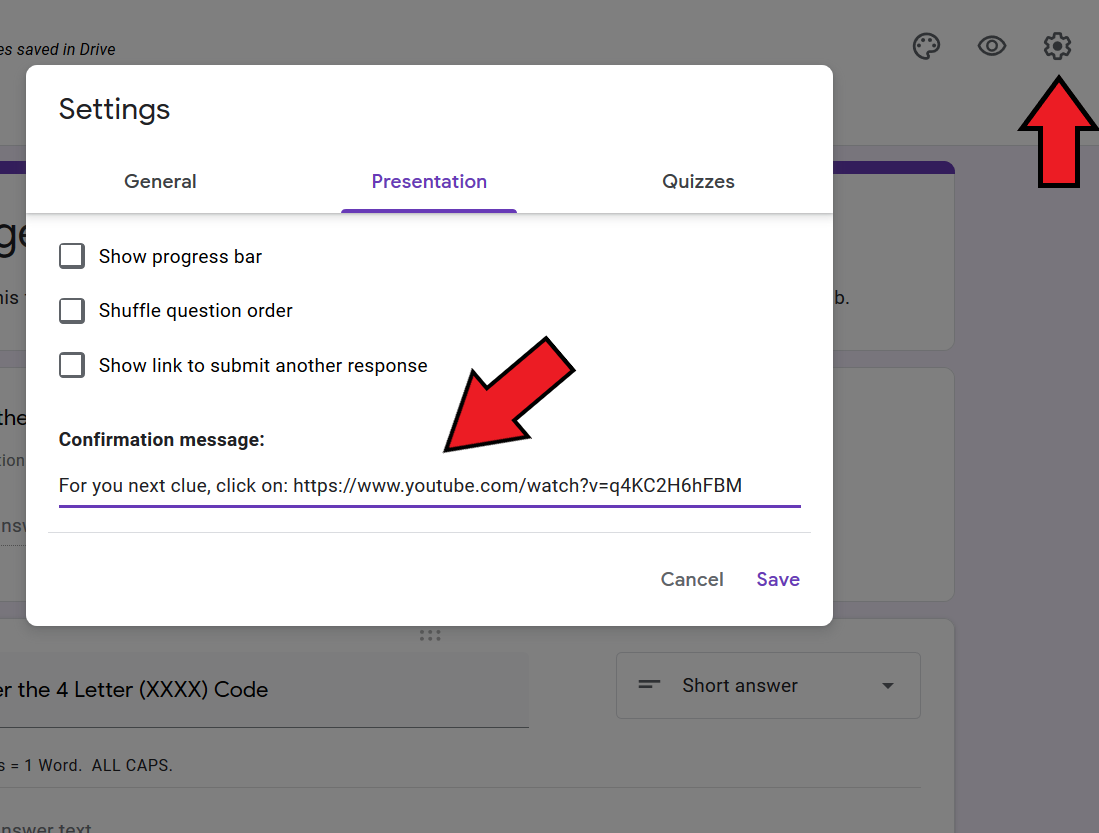
Task: Open the theme customization palette icon
Action: pyautogui.click(x=926, y=46)
